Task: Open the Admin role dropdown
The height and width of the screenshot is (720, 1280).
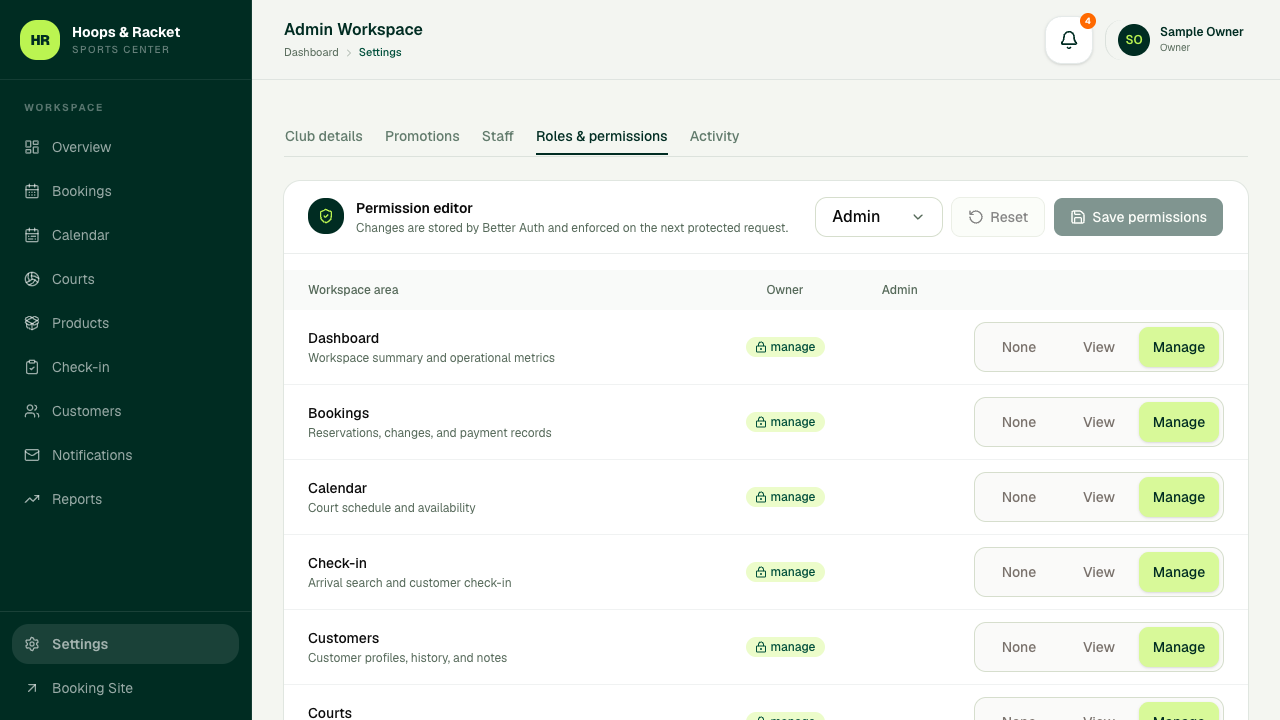Action: [879, 217]
